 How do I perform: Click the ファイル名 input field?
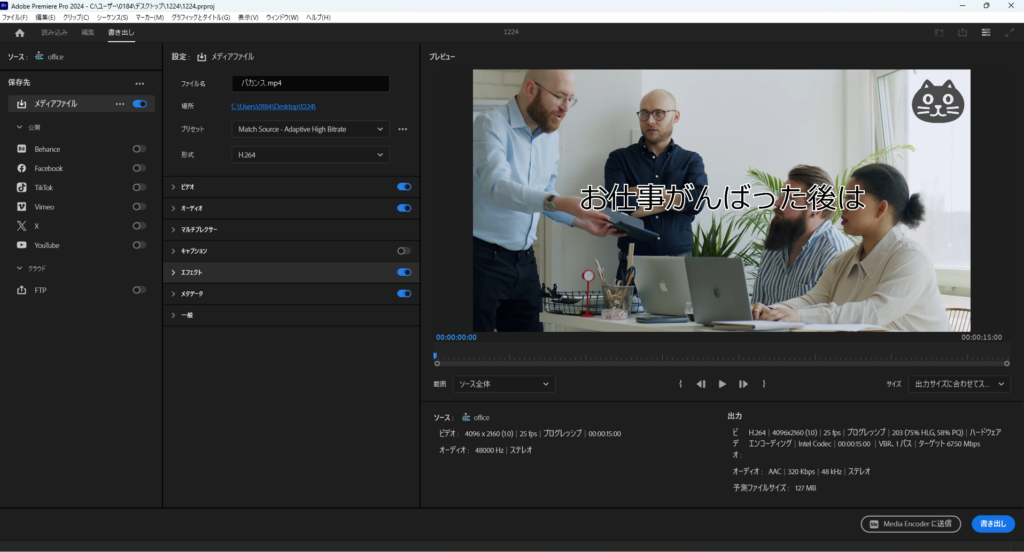tap(310, 84)
